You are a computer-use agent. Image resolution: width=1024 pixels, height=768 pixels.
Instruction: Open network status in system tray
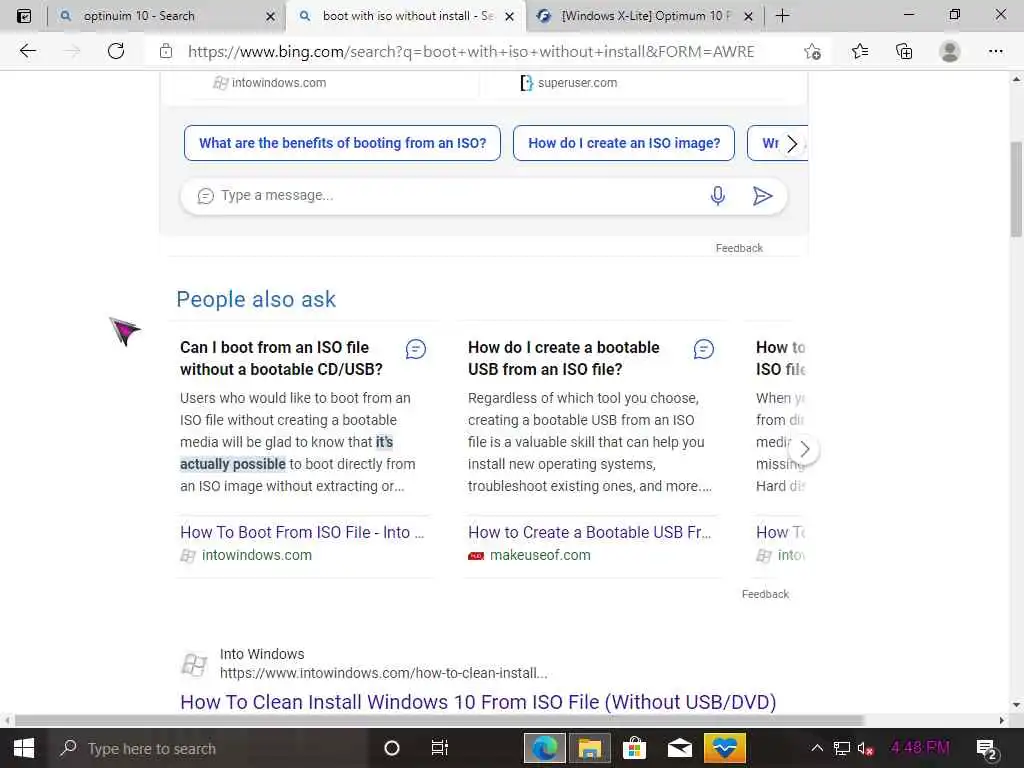click(842, 748)
